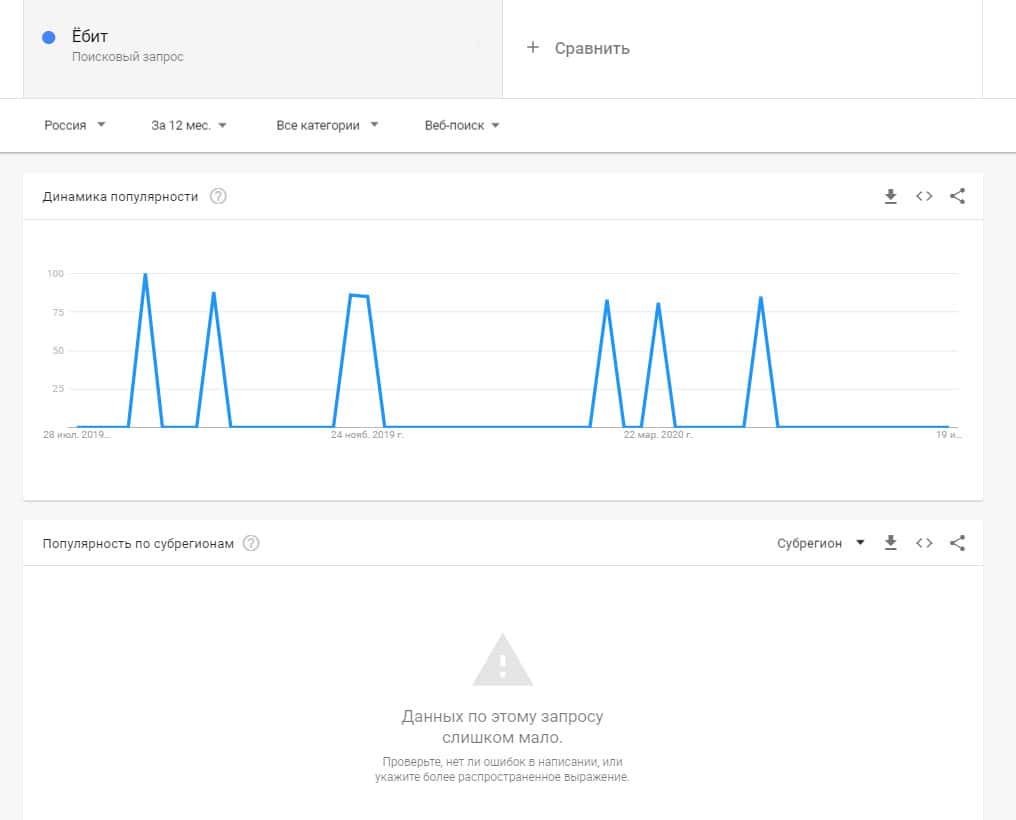Image resolution: width=1016 pixels, height=820 pixels.
Task: Click help icon beside Популярность по субрегионам
Action: [x=251, y=544]
